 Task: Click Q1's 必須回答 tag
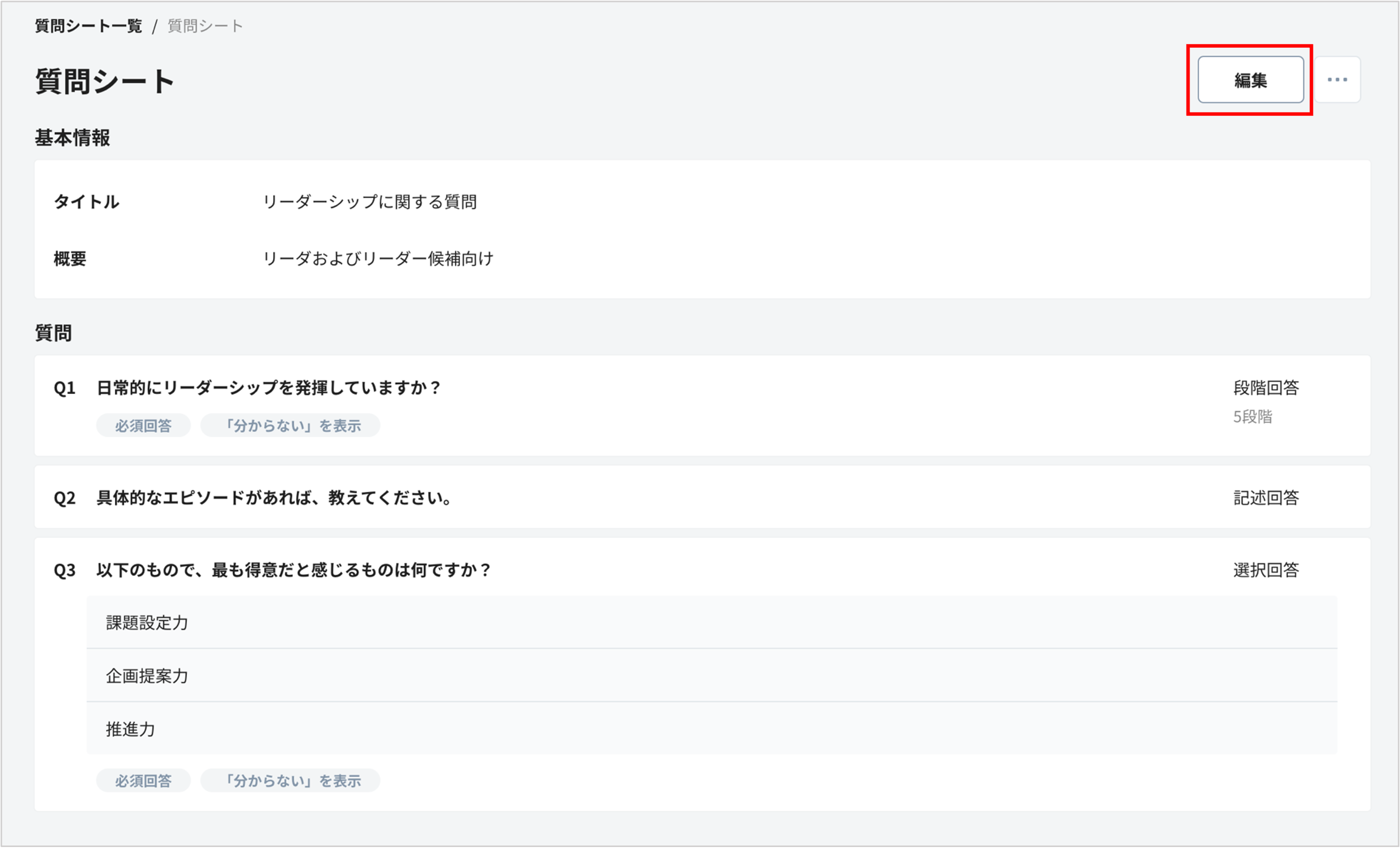coord(143,425)
